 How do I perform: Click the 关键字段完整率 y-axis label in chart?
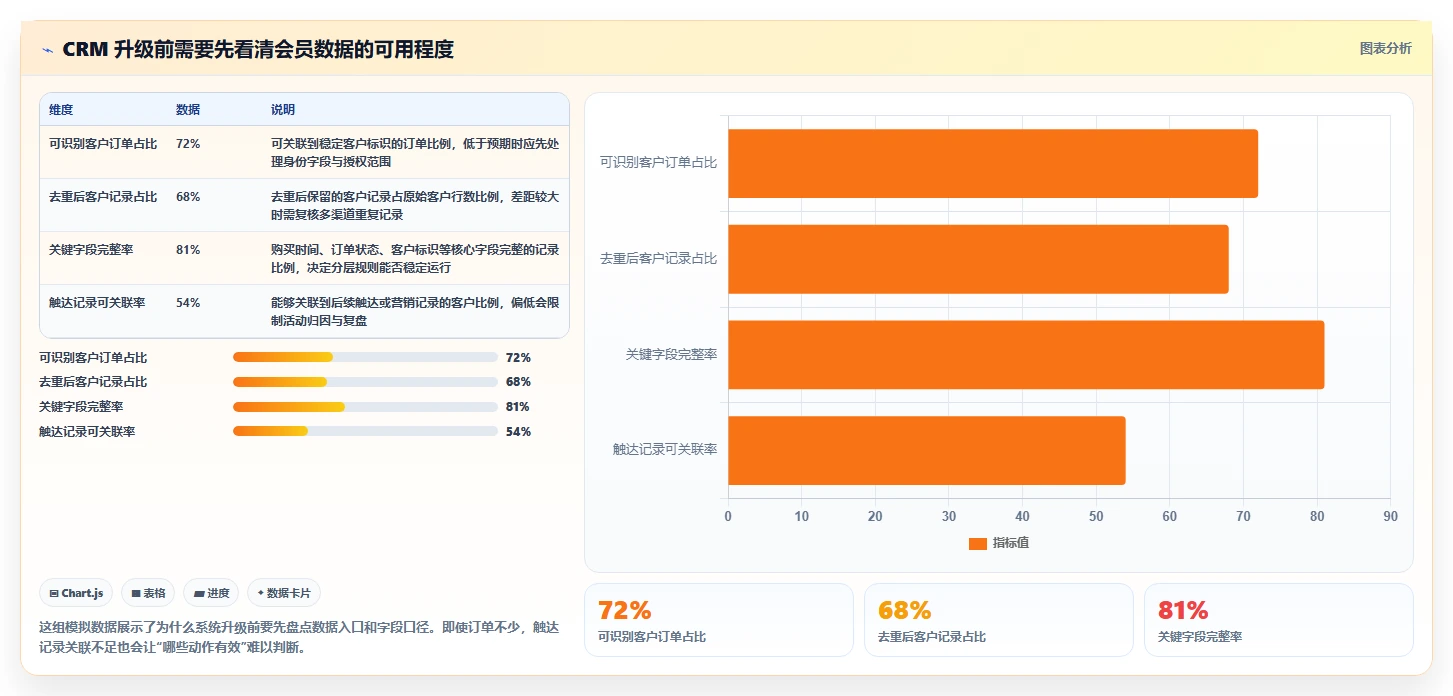pos(671,355)
